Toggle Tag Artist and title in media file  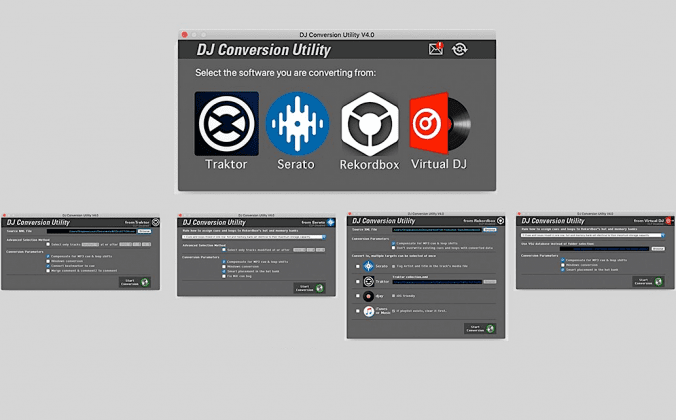[394, 266]
